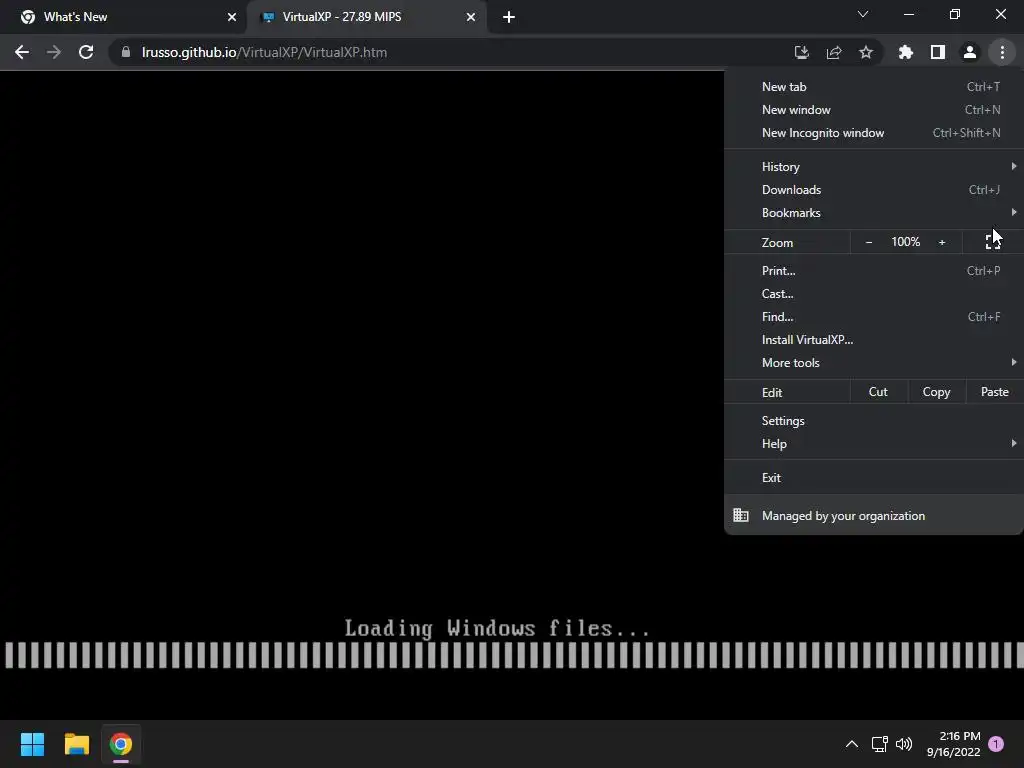Toggle the side panel icon
The width and height of the screenshot is (1024, 768).
(937, 52)
